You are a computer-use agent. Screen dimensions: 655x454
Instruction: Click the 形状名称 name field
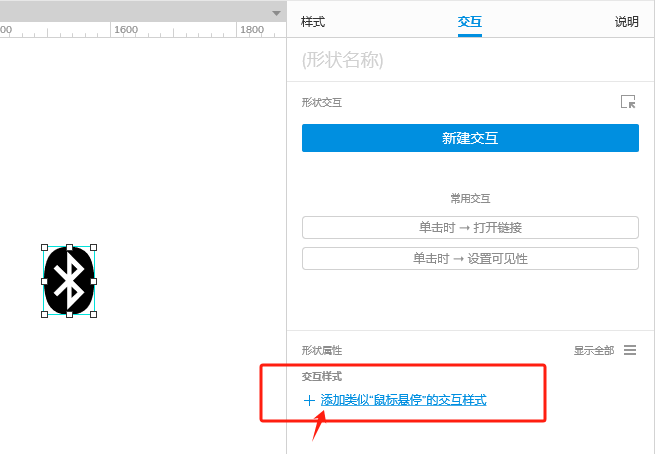click(x=470, y=60)
